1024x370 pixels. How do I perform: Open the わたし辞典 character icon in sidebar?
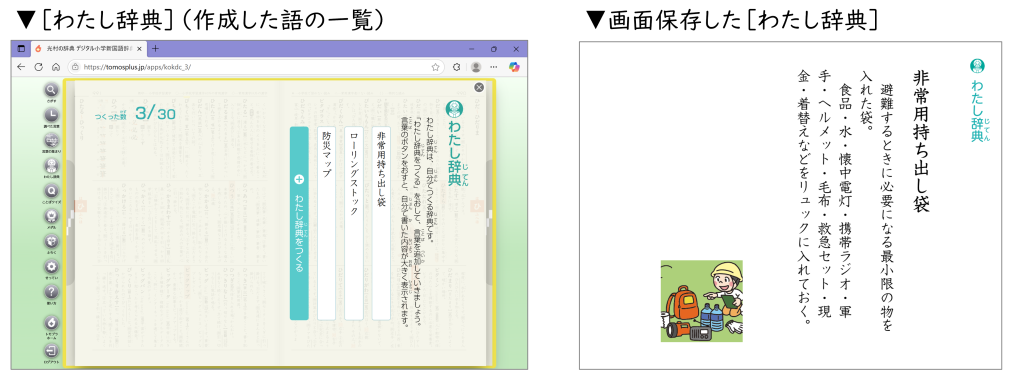coord(51,166)
